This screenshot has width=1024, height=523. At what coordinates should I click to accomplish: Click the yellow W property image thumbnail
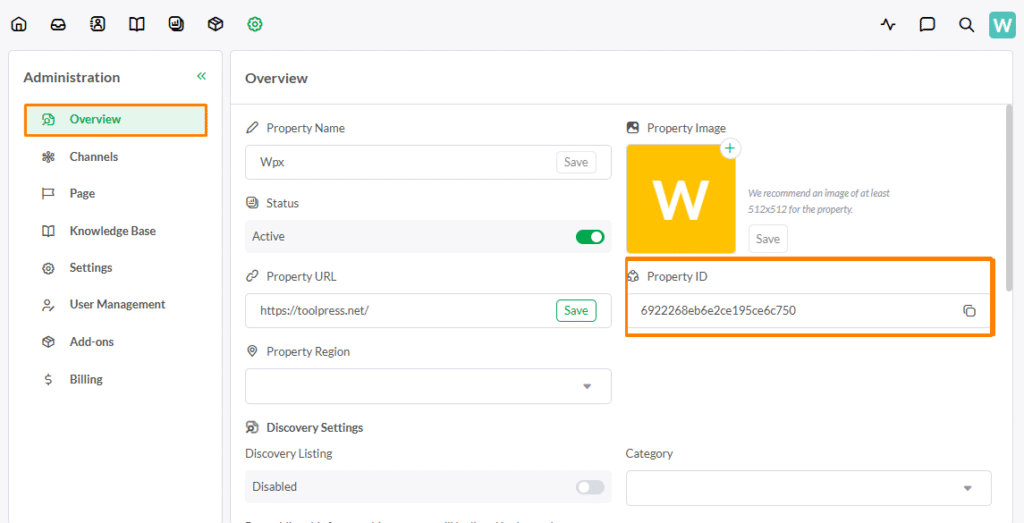pos(680,198)
